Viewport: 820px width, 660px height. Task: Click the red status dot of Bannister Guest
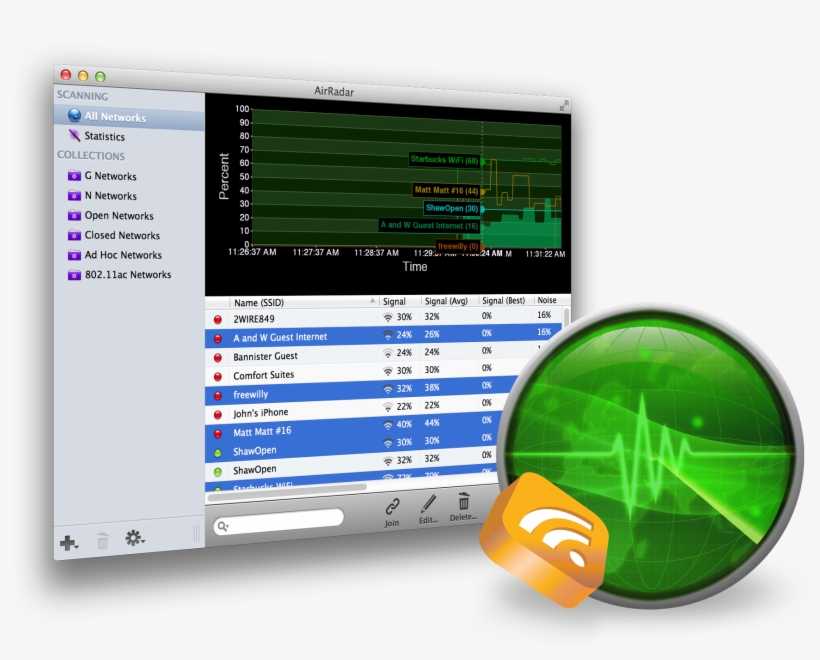[x=218, y=358]
